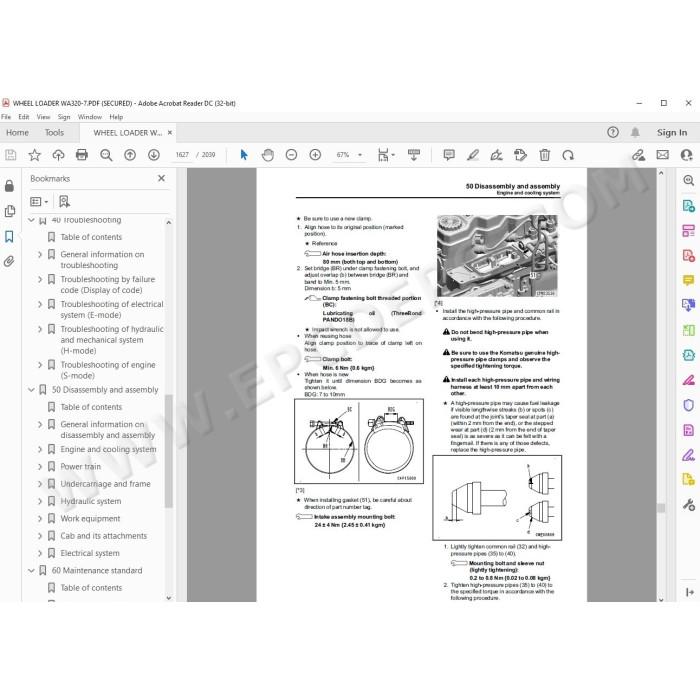This screenshot has width=700, height=700.
Task: Show the security lock panel
Action: [x=9, y=186]
